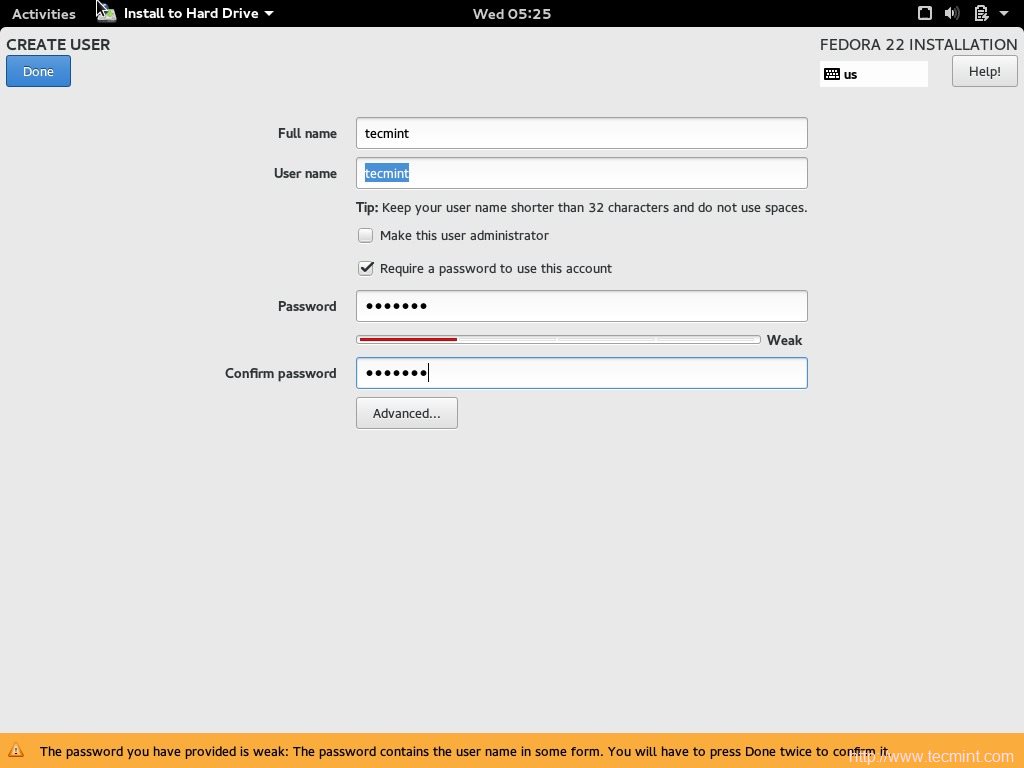1024x768 pixels.
Task: Open the clock Wed 05:25 calendar
Action: coord(512,14)
